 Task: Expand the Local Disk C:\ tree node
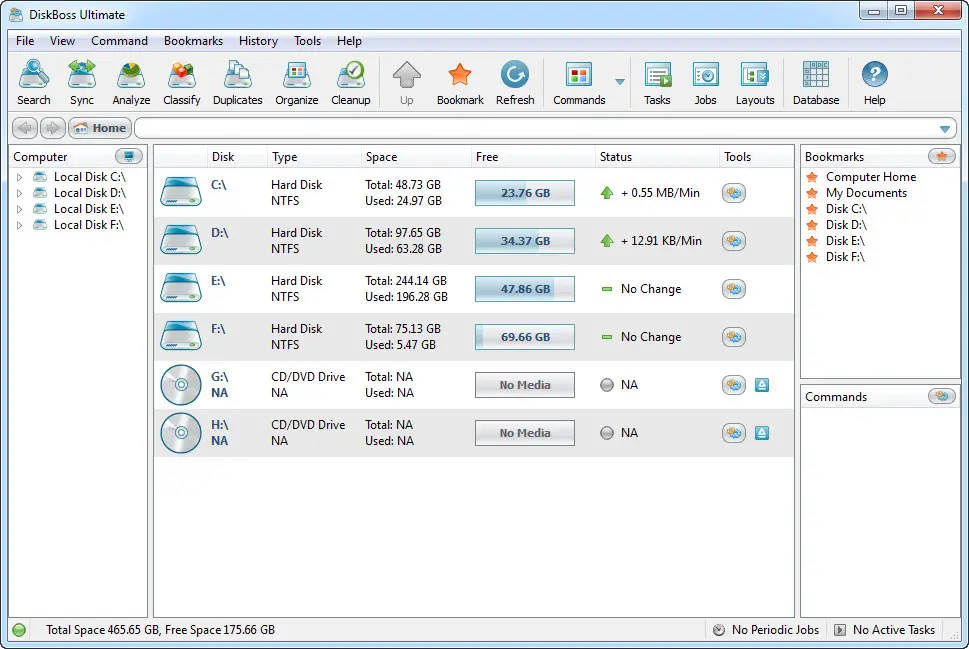pos(19,177)
